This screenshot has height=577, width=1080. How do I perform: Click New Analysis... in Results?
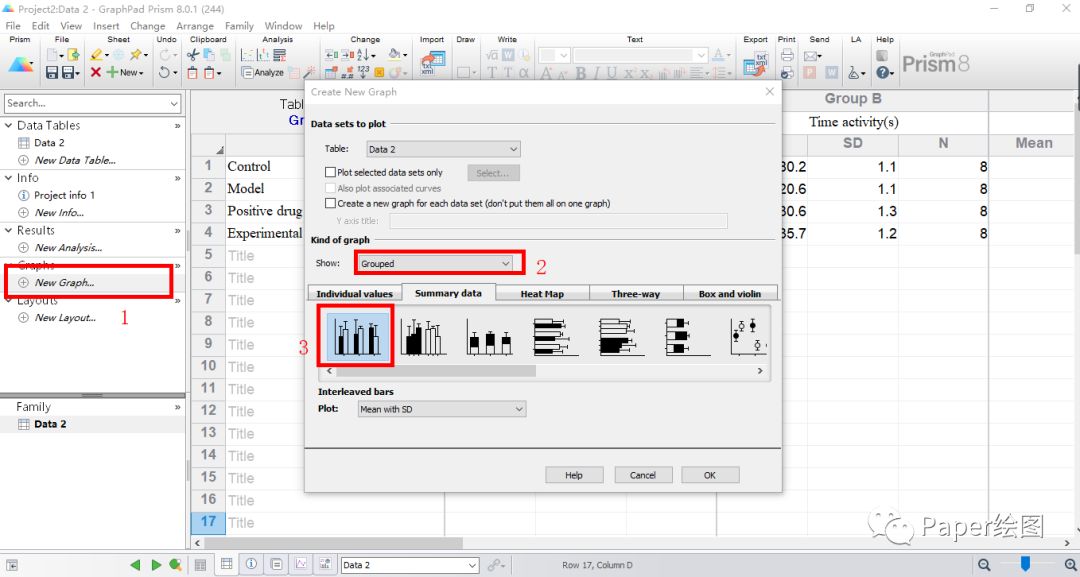coord(68,247)
